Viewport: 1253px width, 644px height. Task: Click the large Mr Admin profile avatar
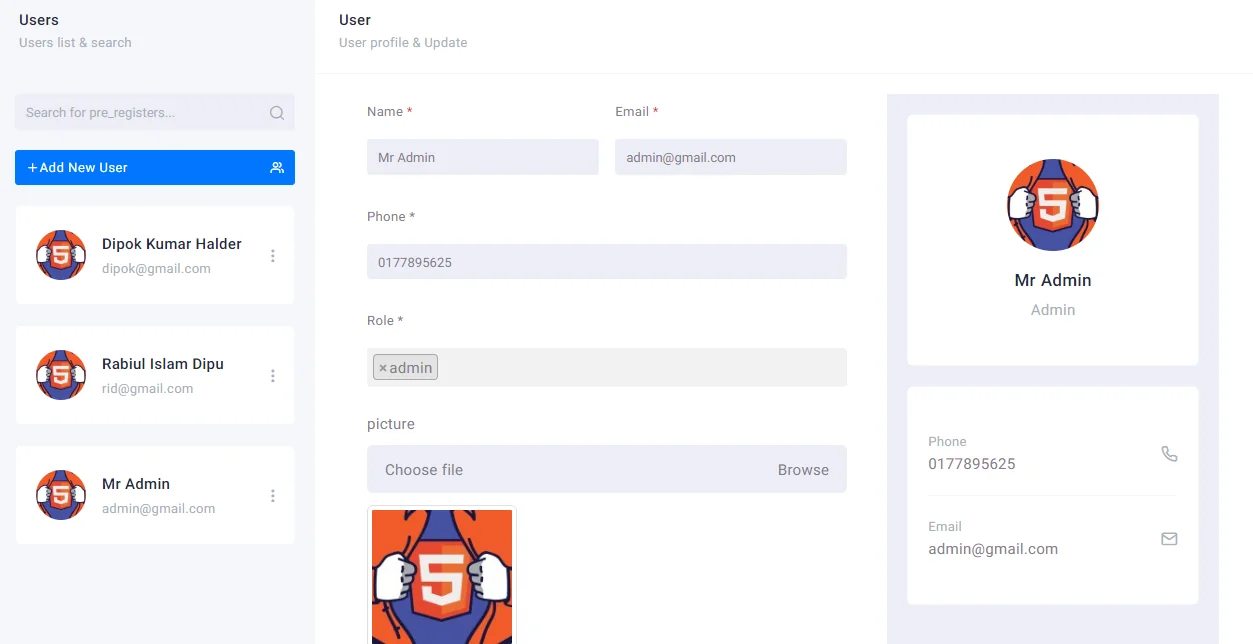[1052, 205]
